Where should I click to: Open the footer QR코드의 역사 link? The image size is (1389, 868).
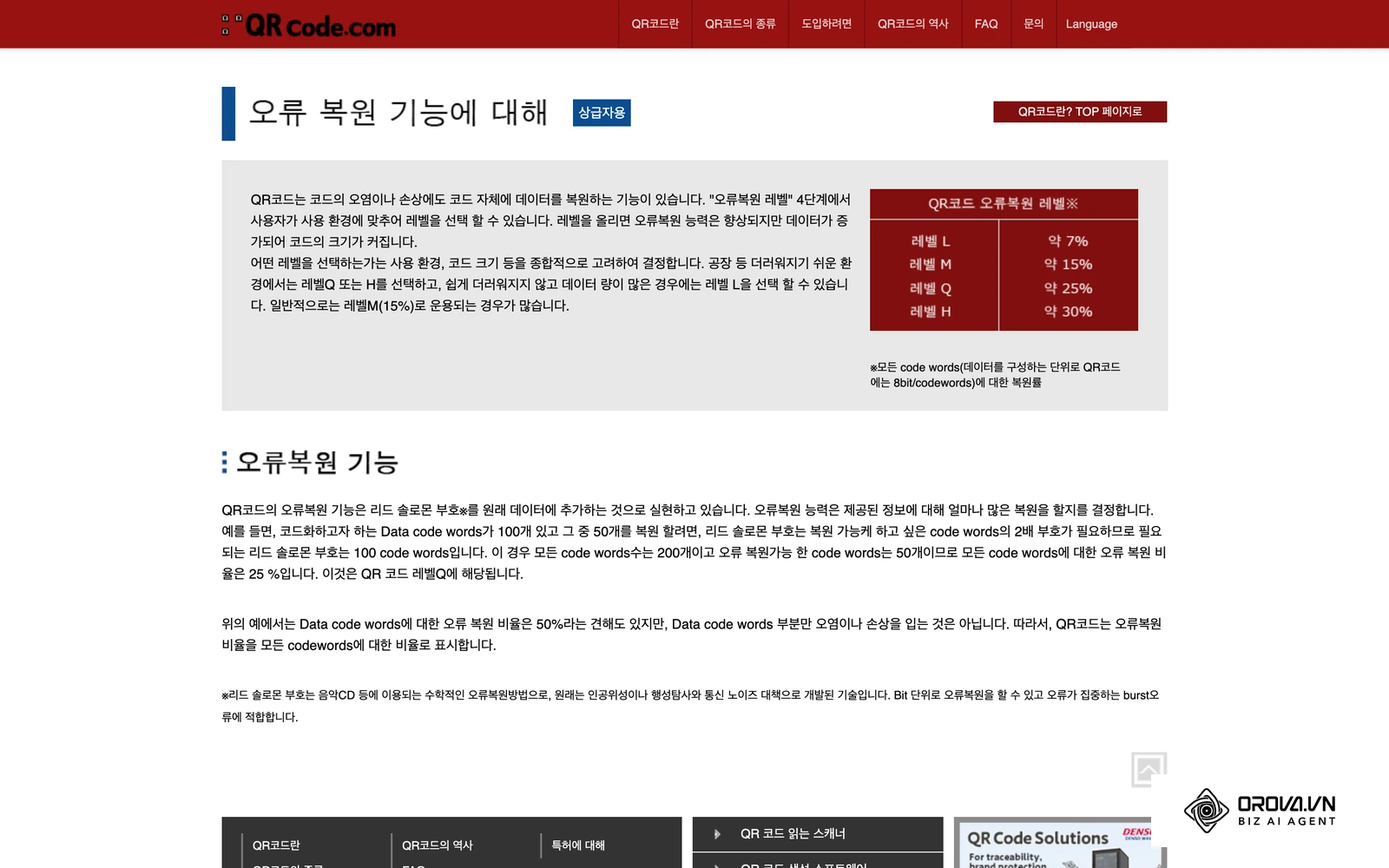coord(438,845)
